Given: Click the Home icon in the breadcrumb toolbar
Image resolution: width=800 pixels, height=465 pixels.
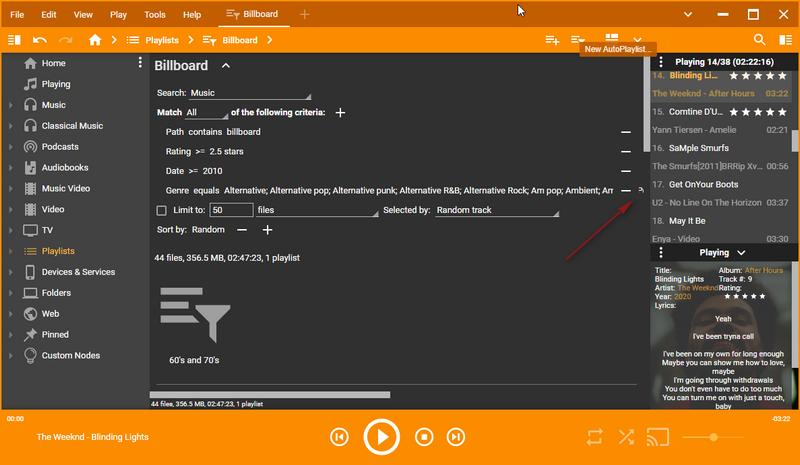Looking at the screenshot, I should click(x=95, y=40).
